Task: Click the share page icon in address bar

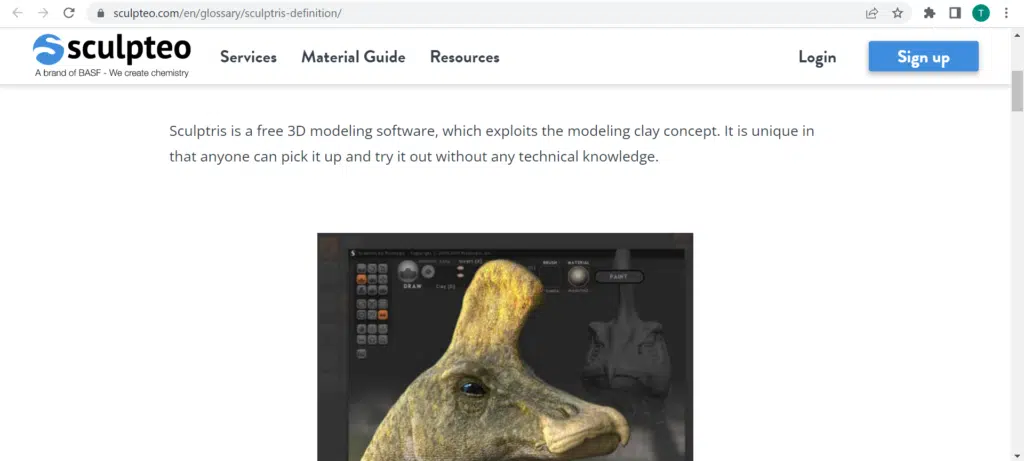Action: pyautogui.click(x=872, y=13)
